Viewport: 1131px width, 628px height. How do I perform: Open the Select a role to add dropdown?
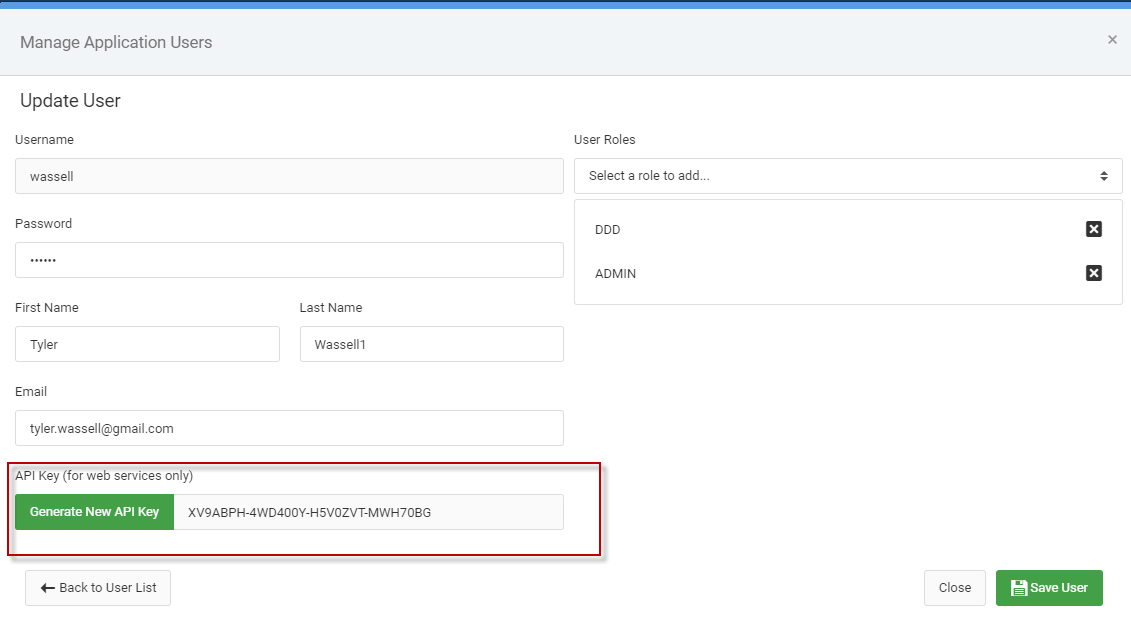(848, 176)
